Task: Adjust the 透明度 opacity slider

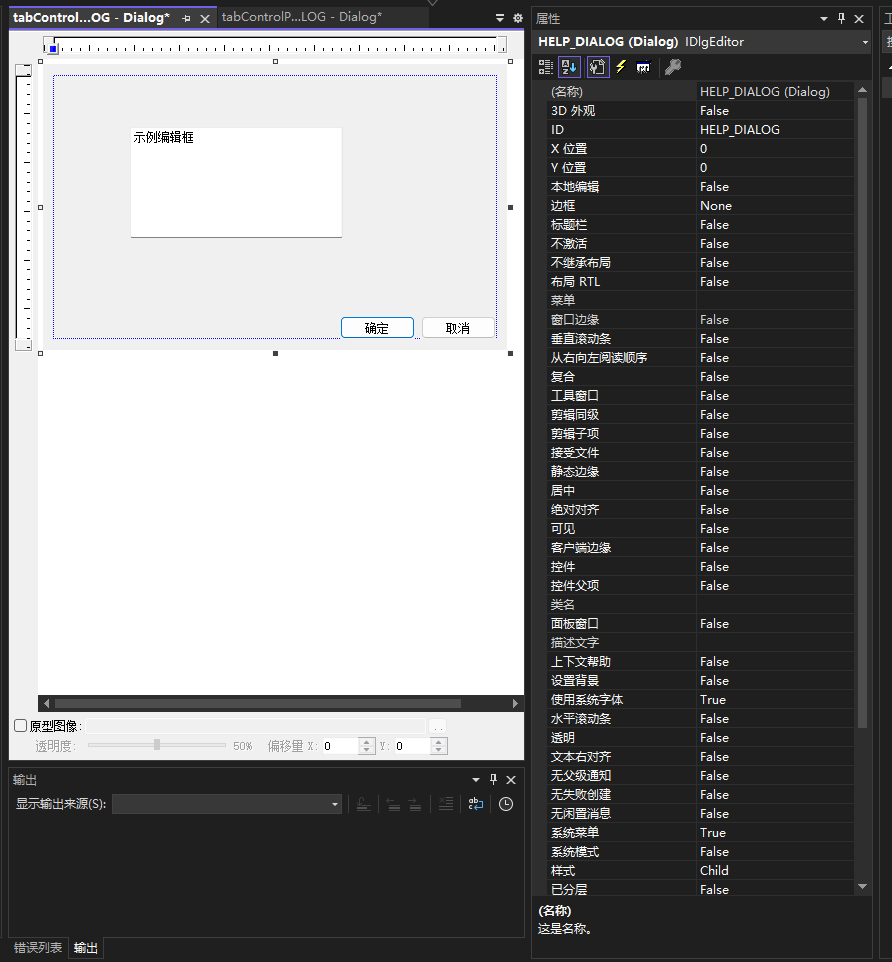Action: tap(157, 745)
